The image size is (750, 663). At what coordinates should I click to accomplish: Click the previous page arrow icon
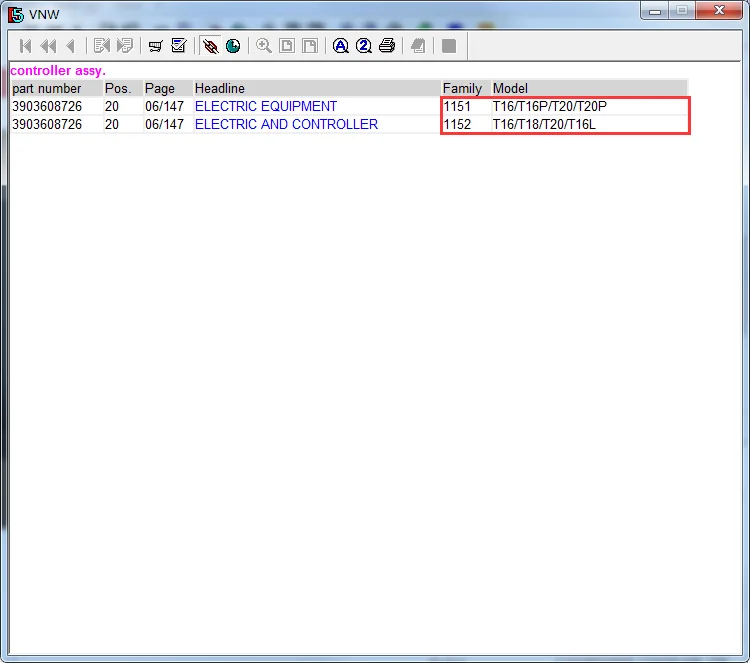[71, 46]
